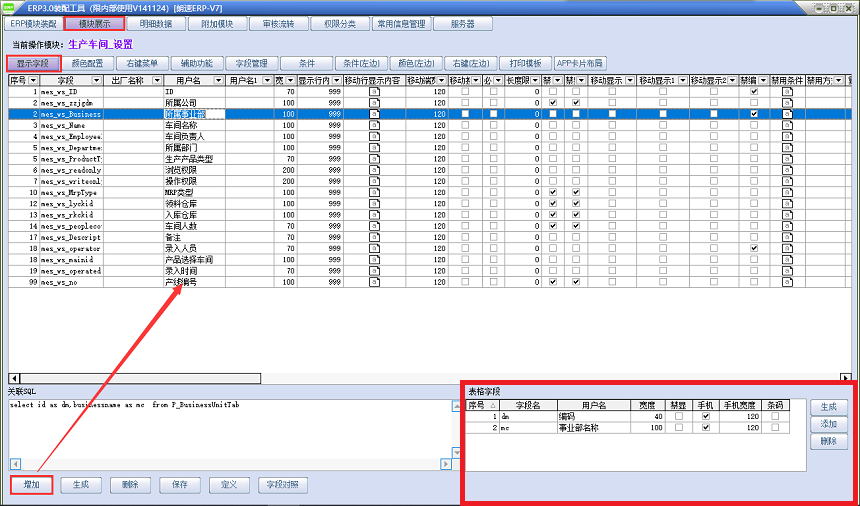Open the 出厂名称 column filter dropdown

click(x=155, y=80)
